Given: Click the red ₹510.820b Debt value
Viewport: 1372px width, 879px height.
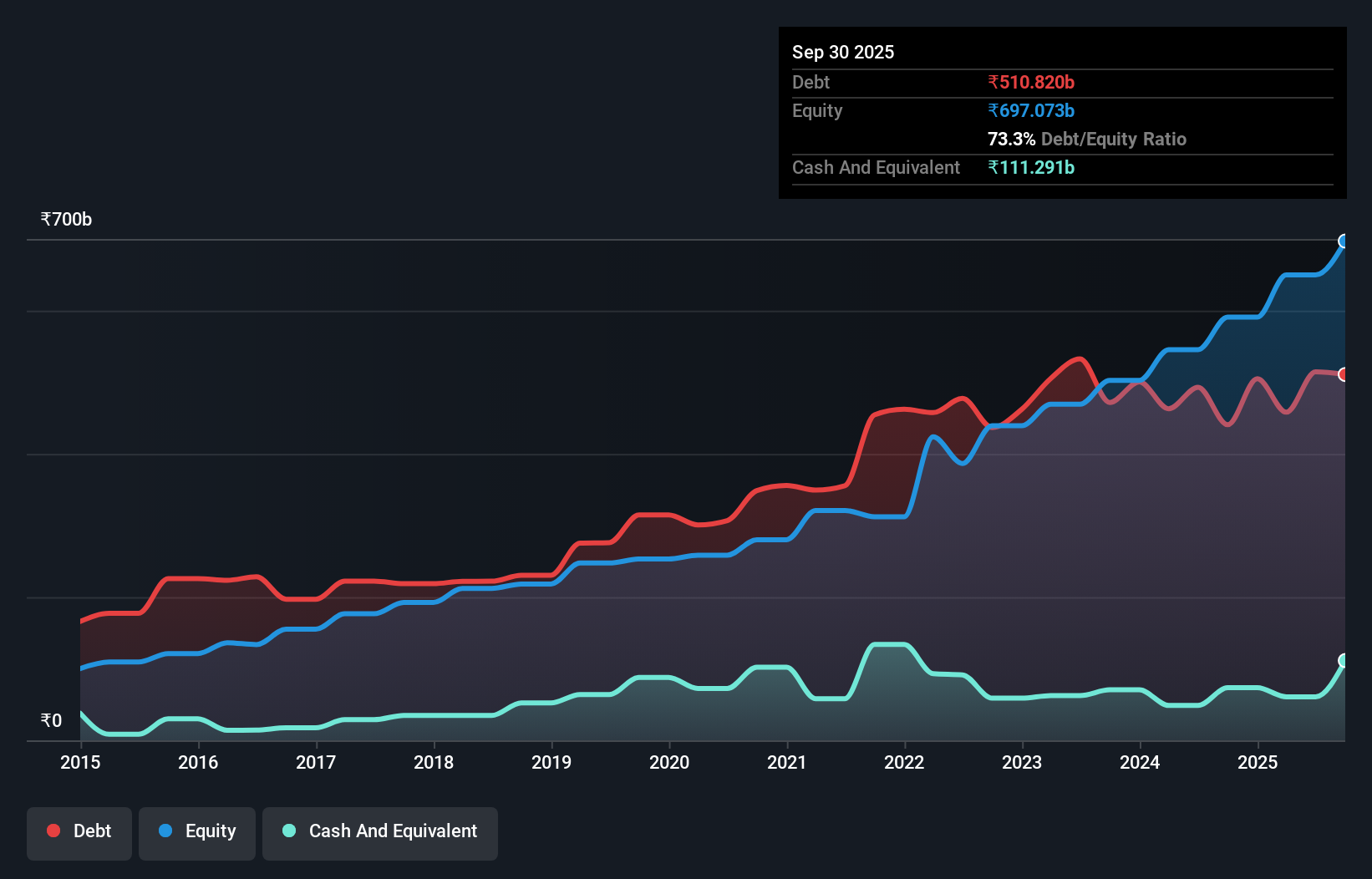Looking at the screenshot, I should click(x=1031, y=82).
